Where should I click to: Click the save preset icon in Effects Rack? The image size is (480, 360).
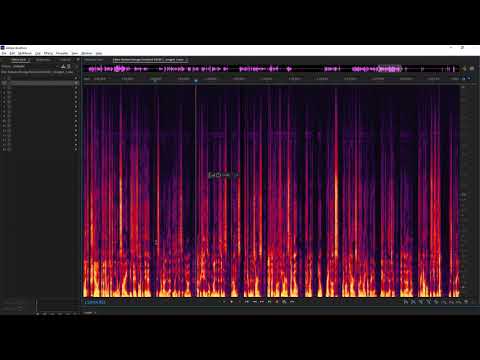tap(63, 66)
